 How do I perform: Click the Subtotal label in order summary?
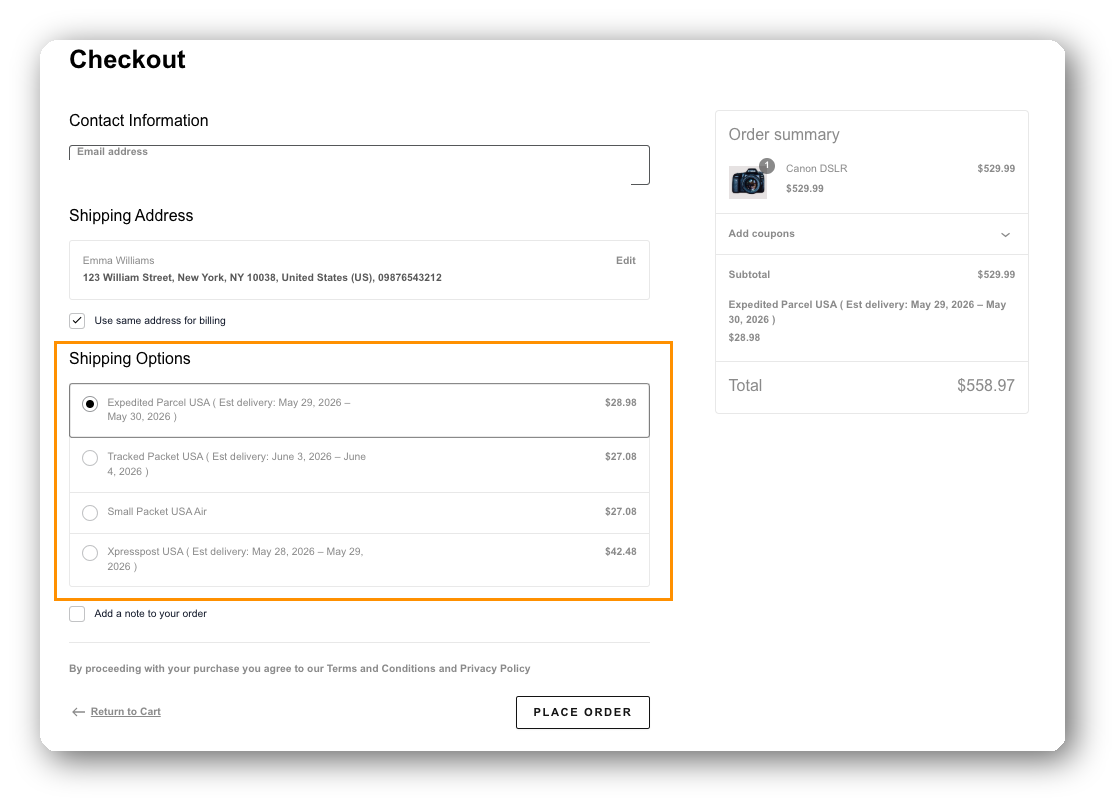point(749,274)
